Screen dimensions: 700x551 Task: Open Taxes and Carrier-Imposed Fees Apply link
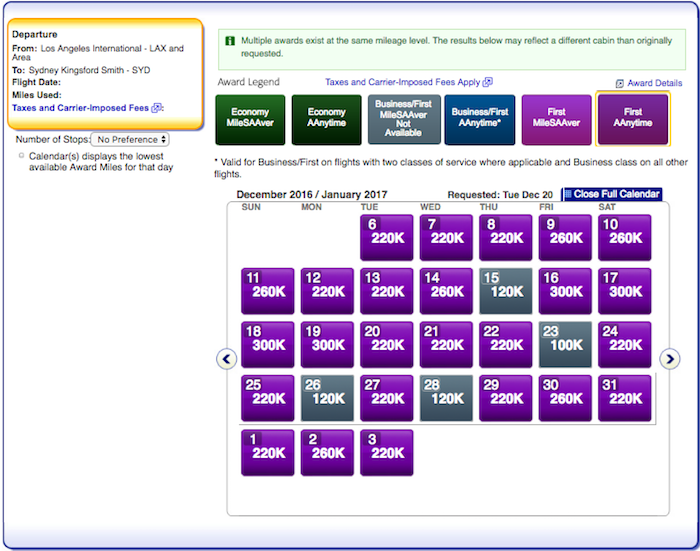click(x=408, y=82)
